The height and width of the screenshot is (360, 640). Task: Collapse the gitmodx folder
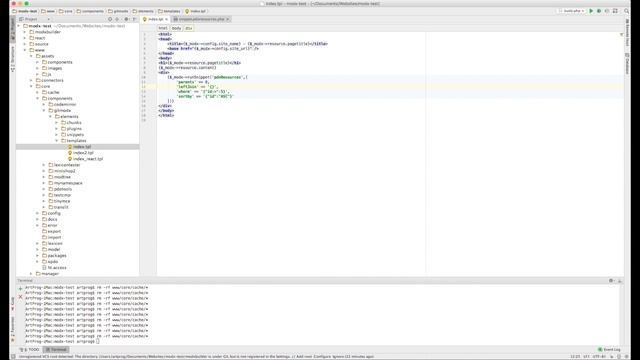pyautogui.click(x=44, y=111)
